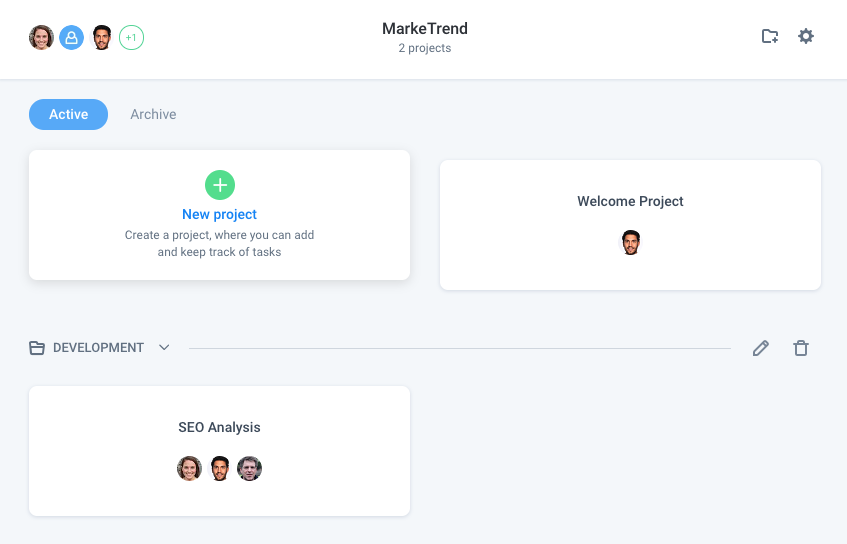Open settings via the gear icon

(805, 37)
